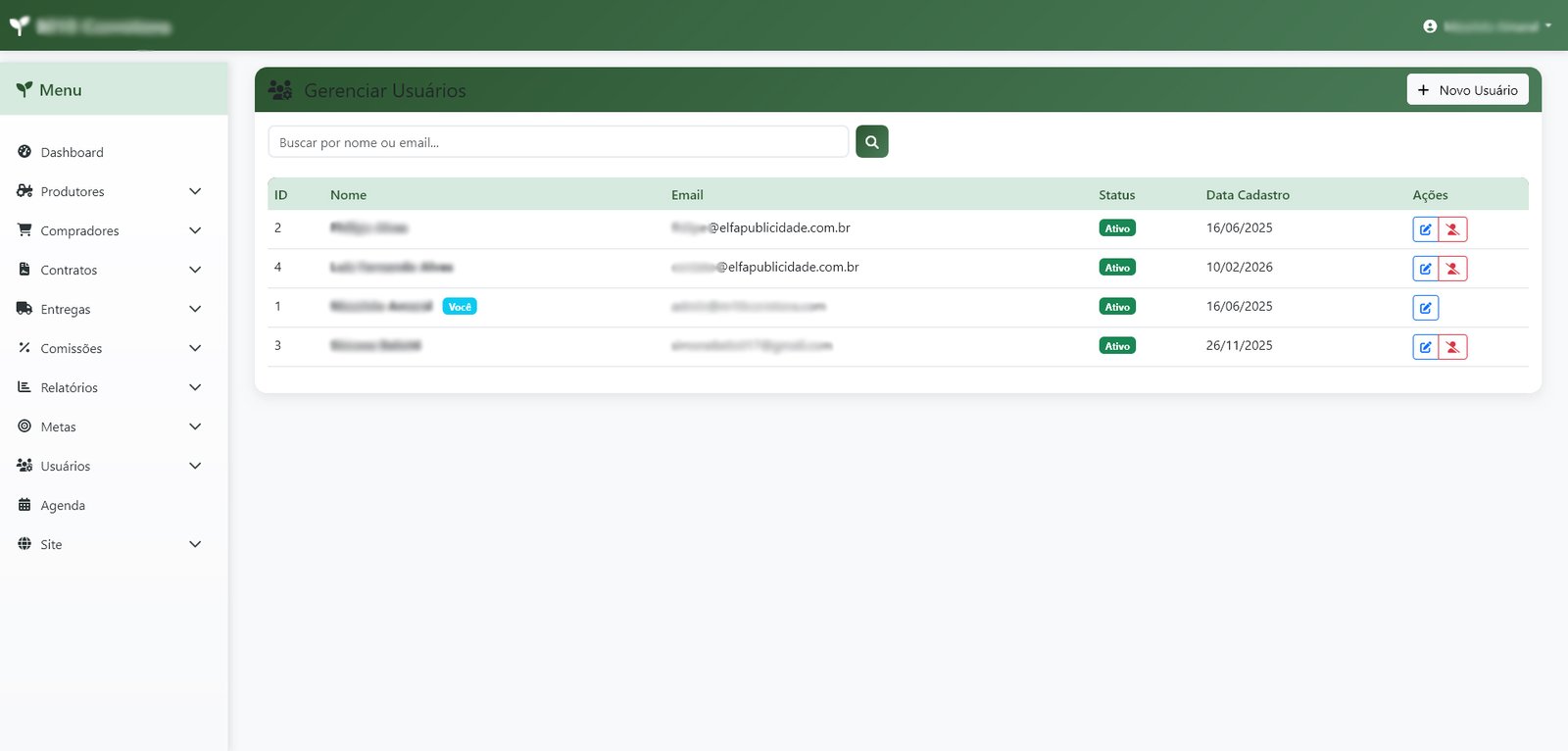Image resolution: width=1568 pixels, height=751 pixels.
Task: Expand the Metas submenu chevron
Action: [195, 426]
